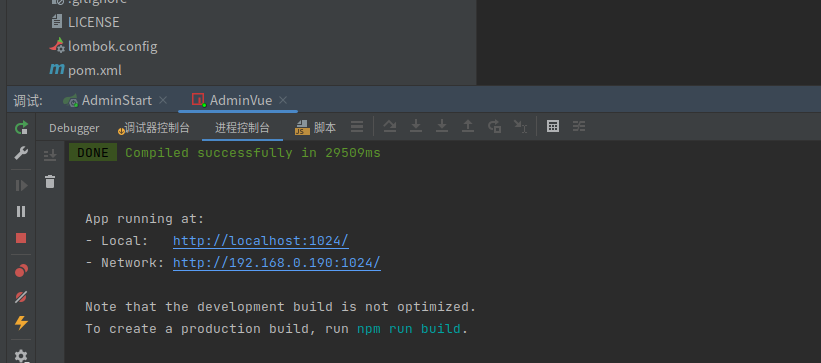This screenshot has width=821, height=363.
Task: Click 'Note that the development build' line
Action: (281, 307)
